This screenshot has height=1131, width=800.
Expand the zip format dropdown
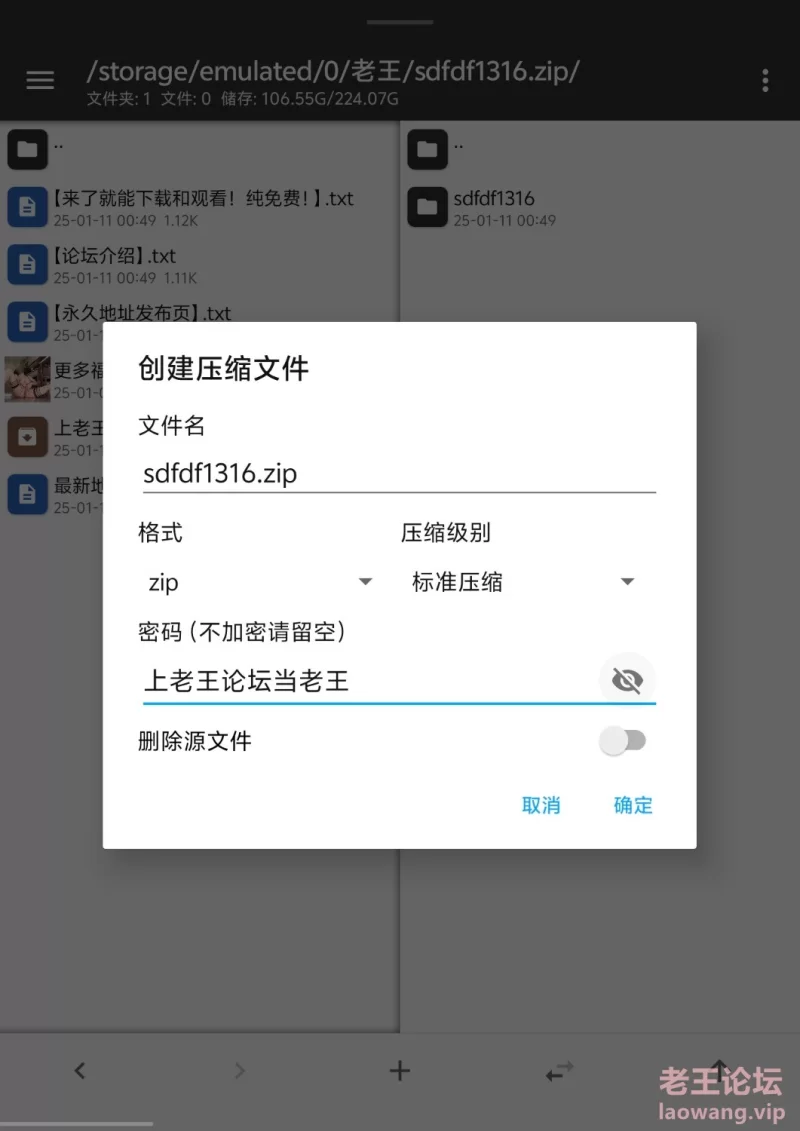point(258,582)
